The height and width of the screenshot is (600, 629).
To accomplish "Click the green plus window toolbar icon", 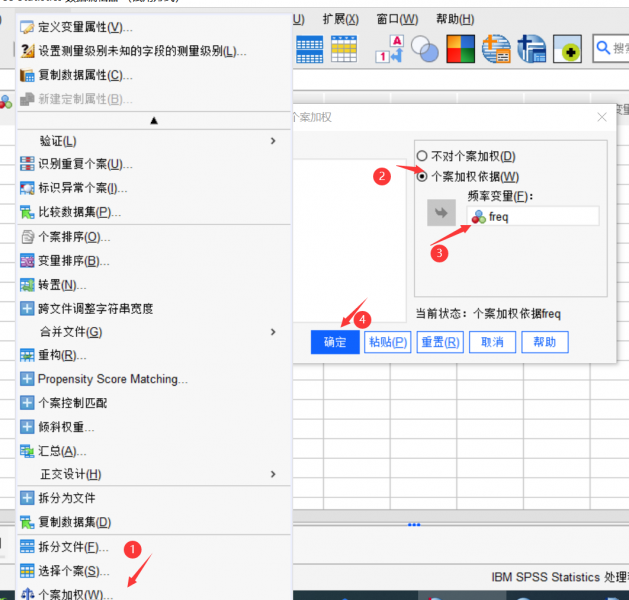I will click(x=567, y=49).
